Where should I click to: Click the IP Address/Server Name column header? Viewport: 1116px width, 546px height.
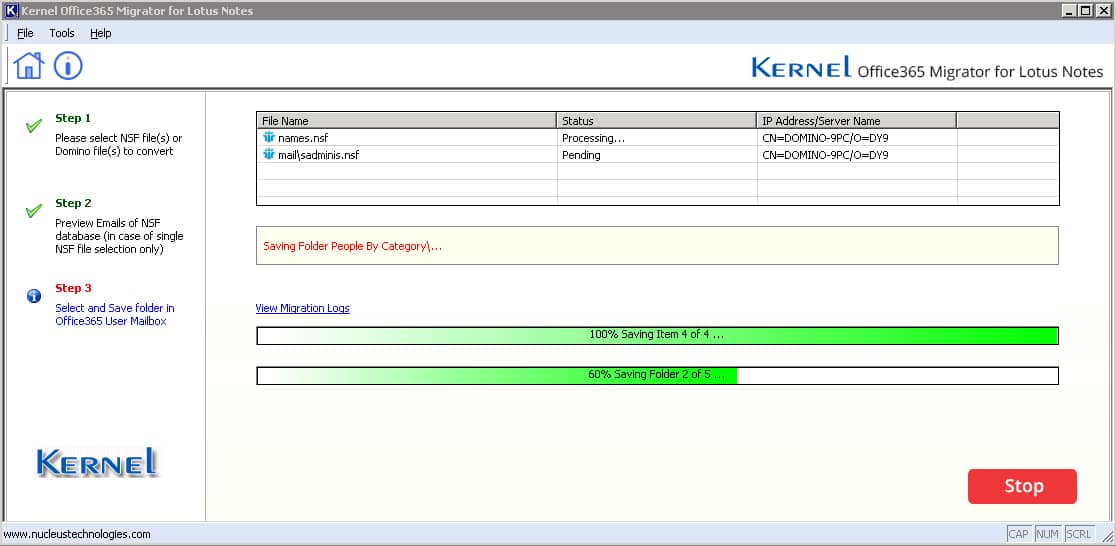click(x=856, y=120)
